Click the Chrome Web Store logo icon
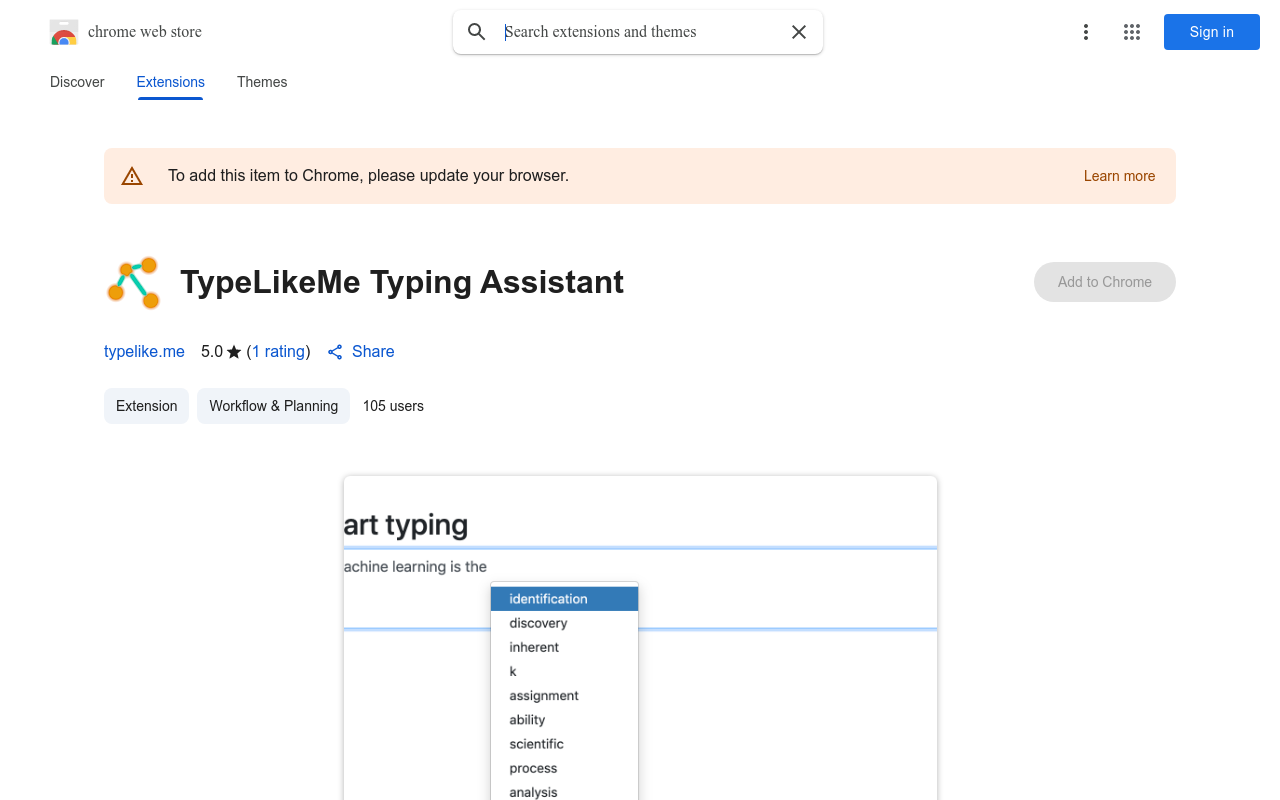 64,32
